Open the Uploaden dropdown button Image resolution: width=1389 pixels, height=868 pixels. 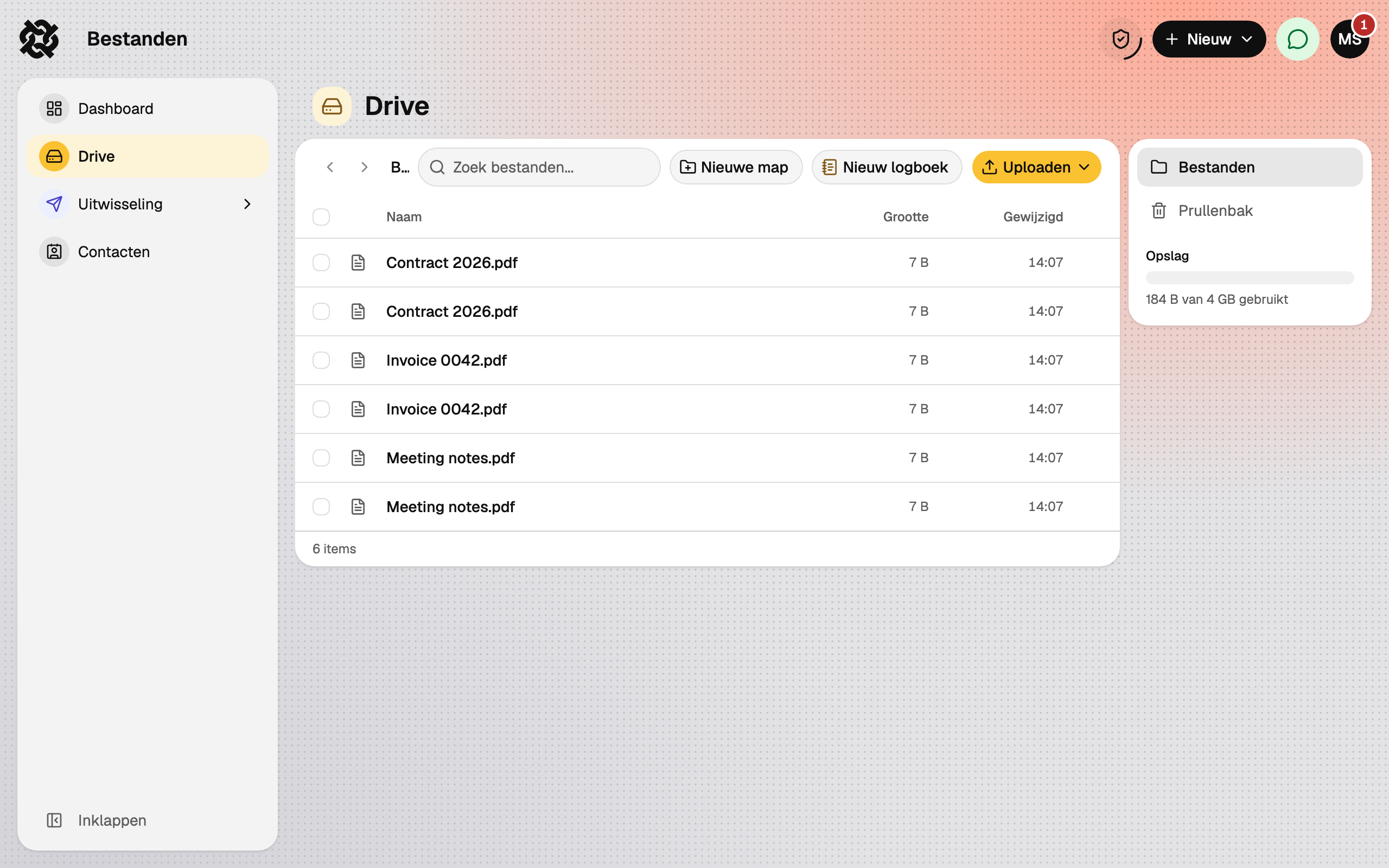coord(1036,167)
